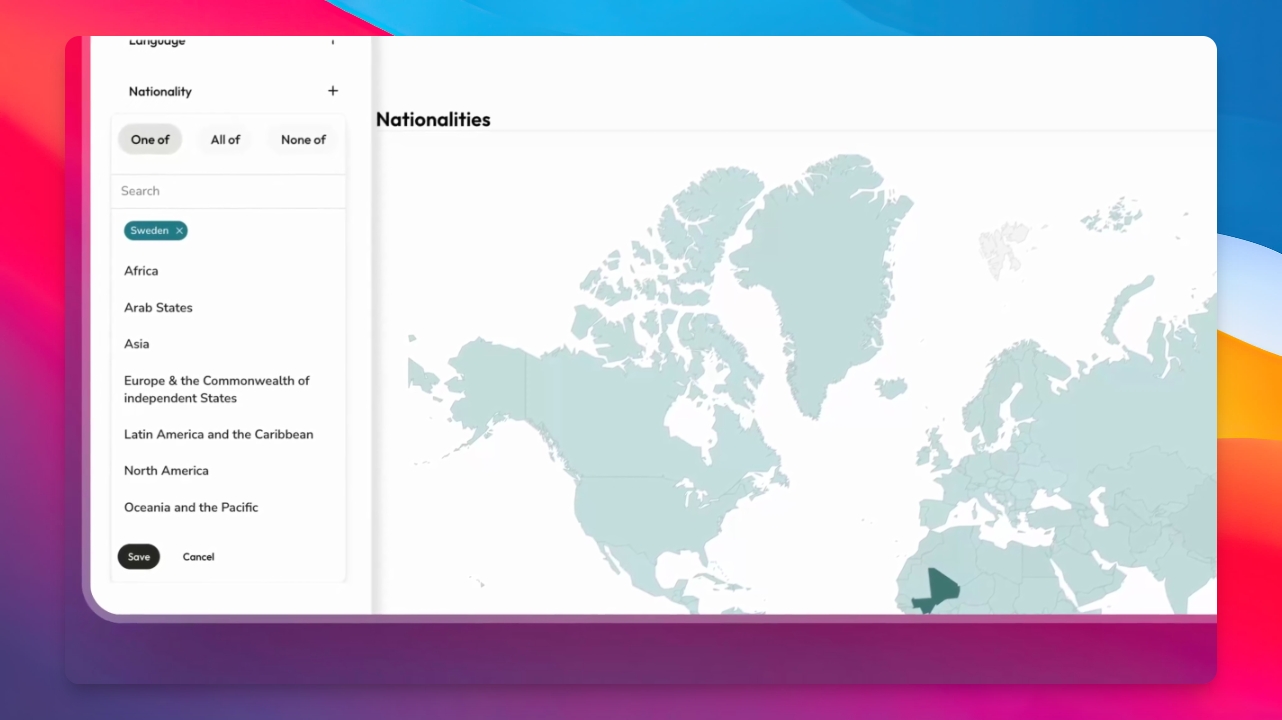
Task: Select the "One of" filter mode
Action: pyautogui.click(x=150, y=140)
